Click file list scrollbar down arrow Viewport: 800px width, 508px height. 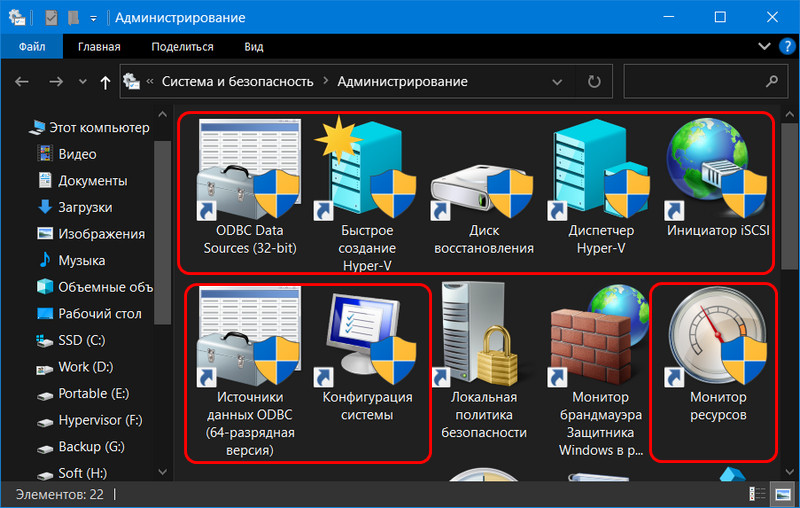point(789,472)
